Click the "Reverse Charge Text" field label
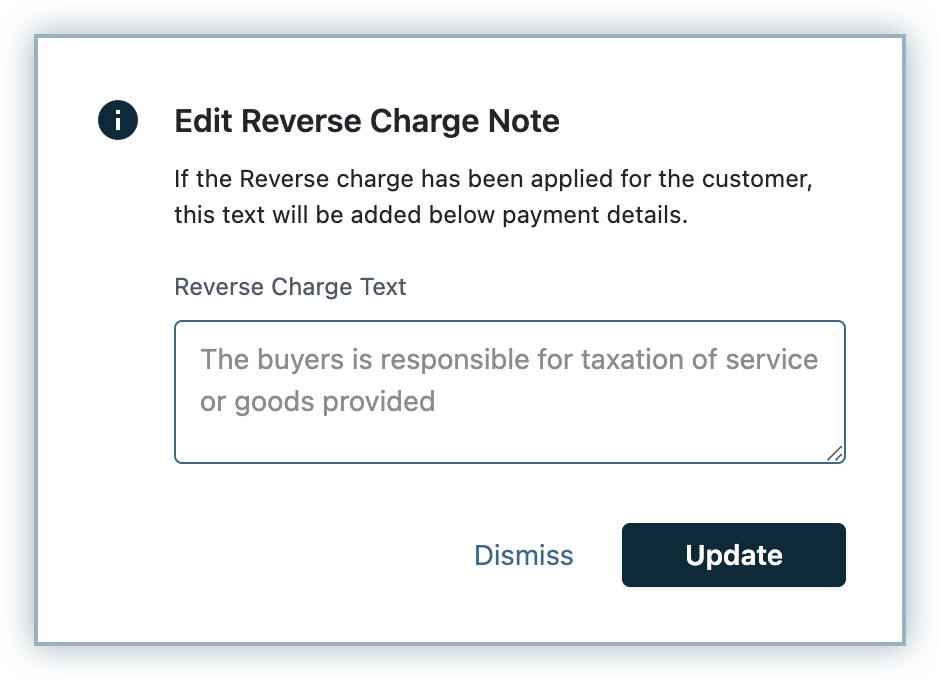 pyautogui.click(x=290, y=287)
